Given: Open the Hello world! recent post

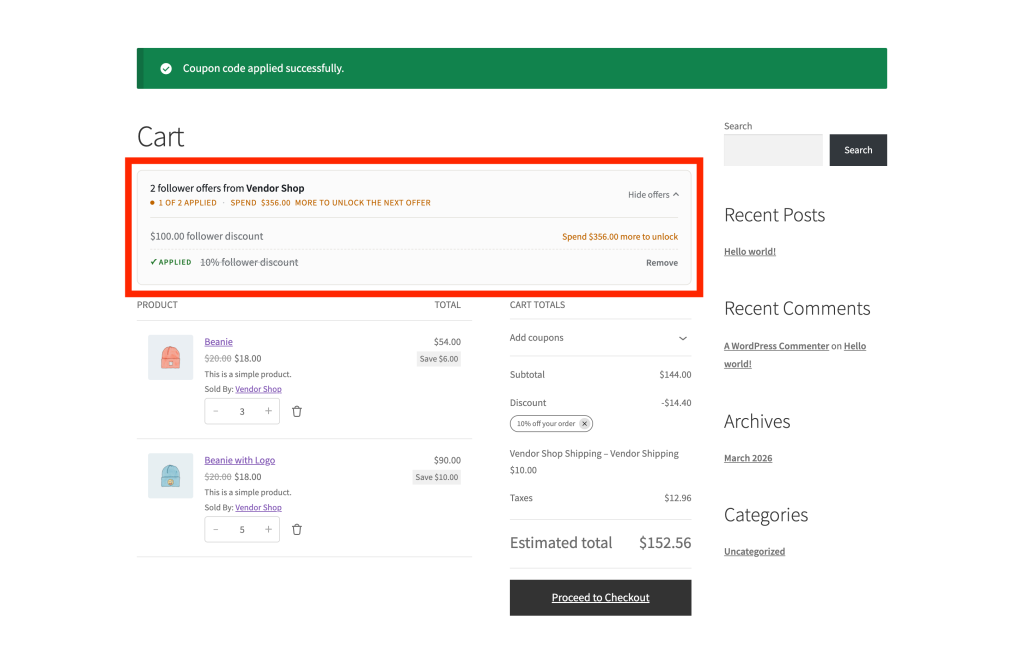Looking at the screenshot, I should [x=750, y=251].
